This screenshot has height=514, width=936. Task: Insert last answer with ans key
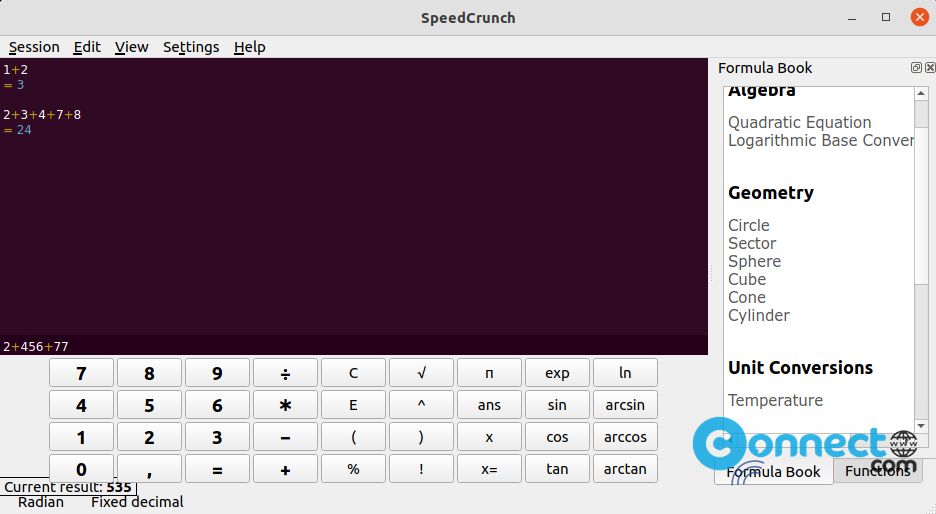coord(489,405)
